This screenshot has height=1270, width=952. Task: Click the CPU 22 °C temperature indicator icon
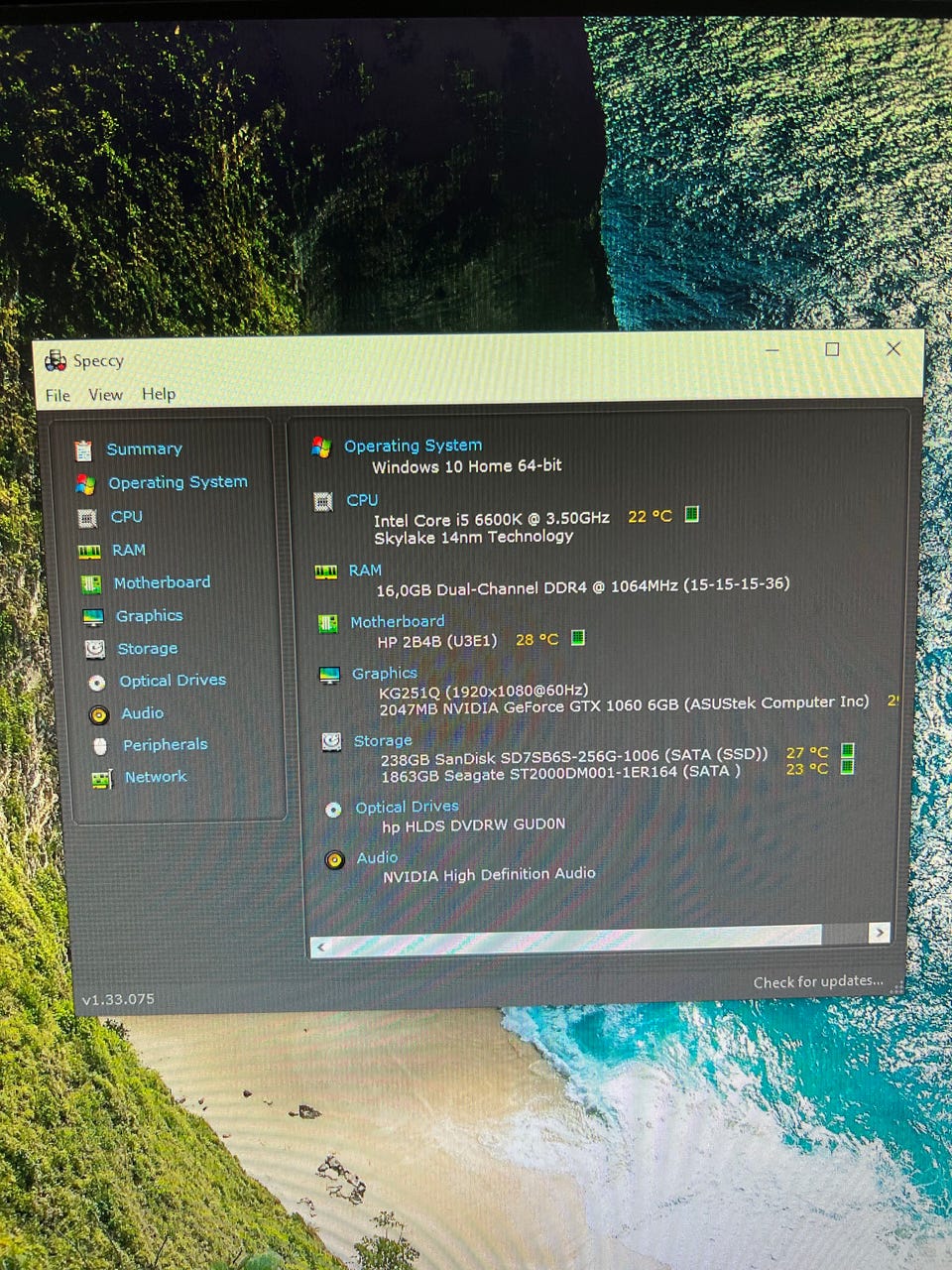(x=692, y=514)
